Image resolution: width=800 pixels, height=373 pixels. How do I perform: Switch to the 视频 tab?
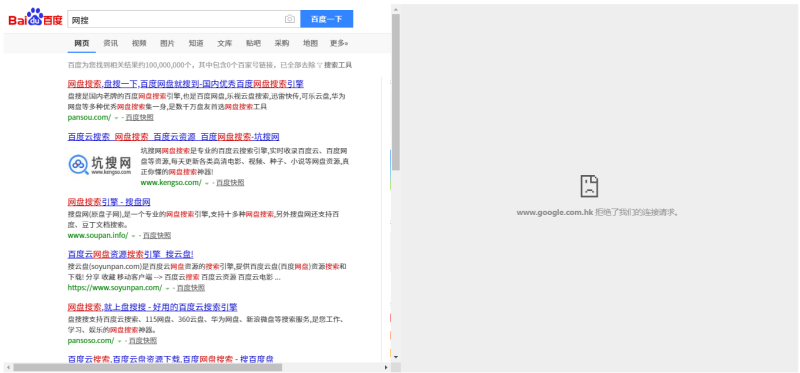(x=139, y=43)
